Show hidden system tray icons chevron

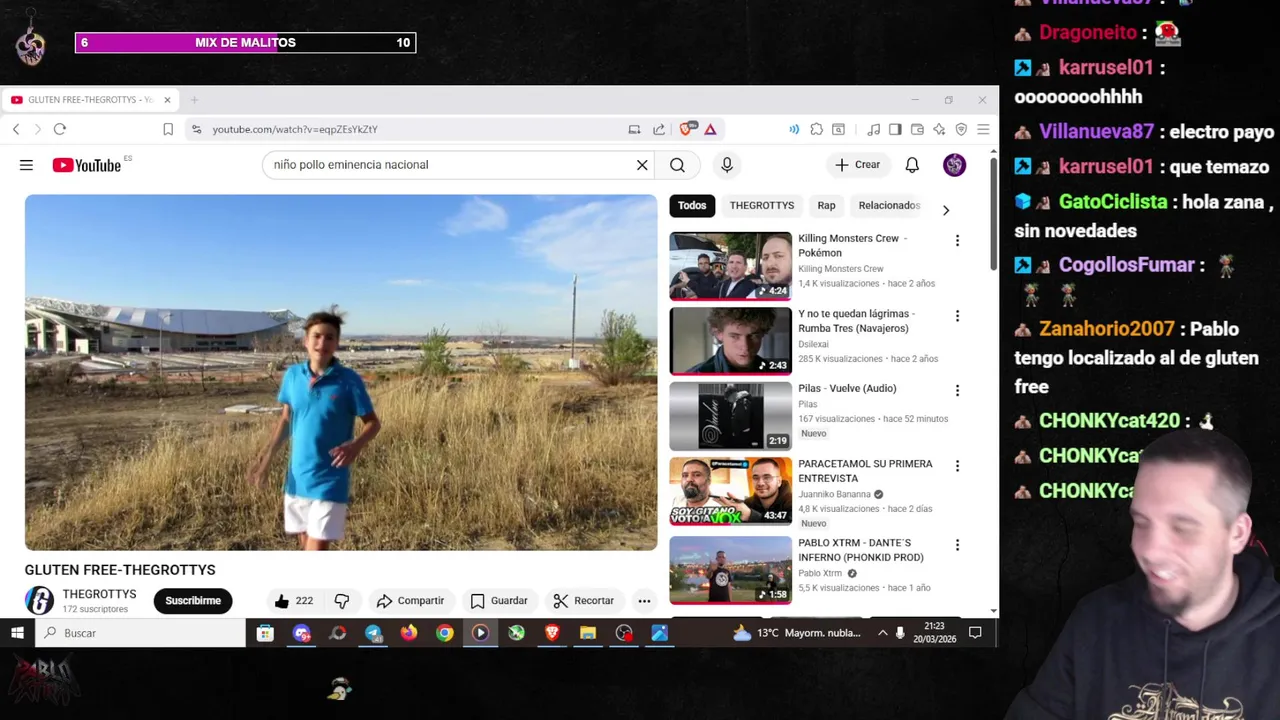tap(882, 633)
